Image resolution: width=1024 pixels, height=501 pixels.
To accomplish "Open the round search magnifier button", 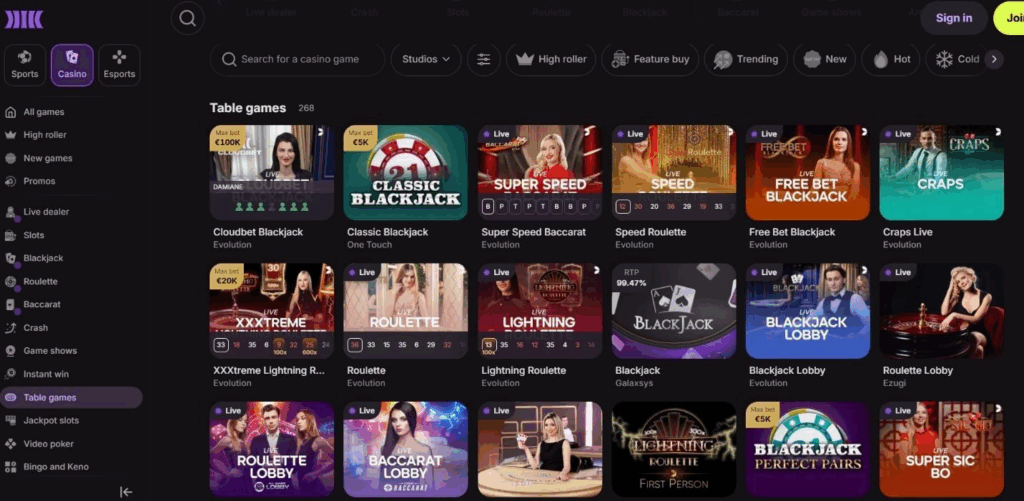I will tap(187, 18).
